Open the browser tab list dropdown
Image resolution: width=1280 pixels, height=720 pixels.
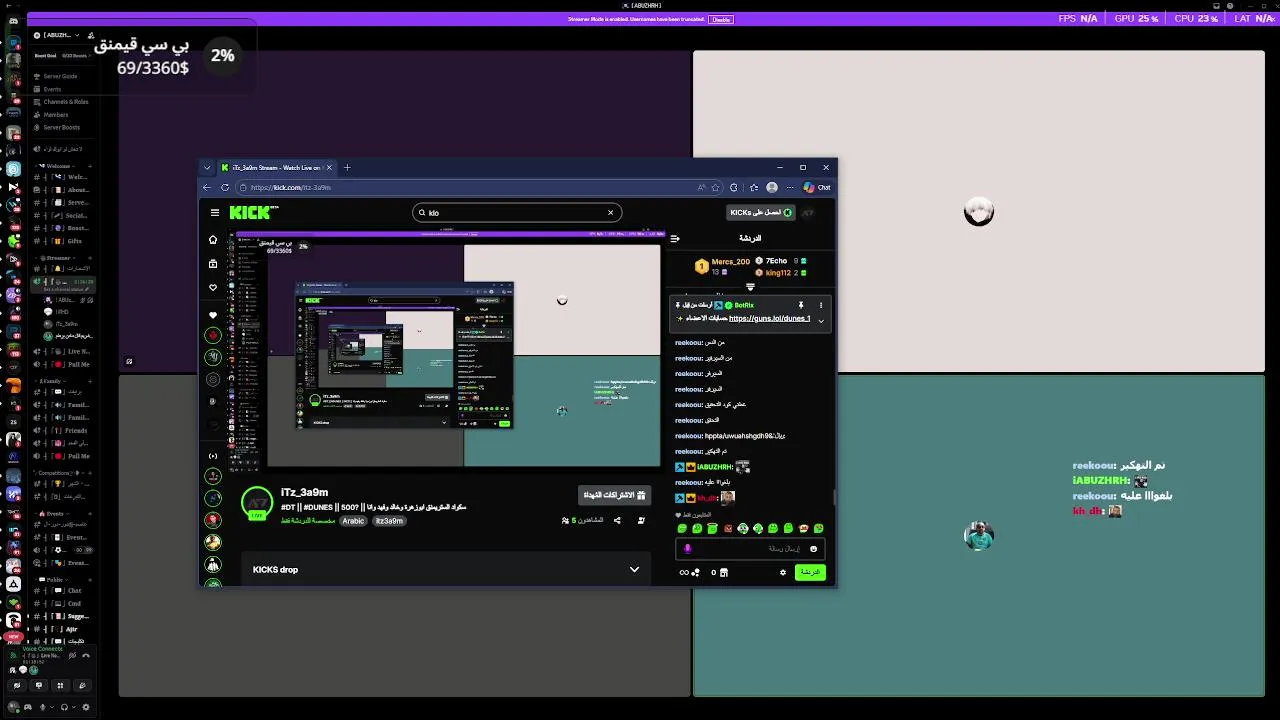(207, 167)
